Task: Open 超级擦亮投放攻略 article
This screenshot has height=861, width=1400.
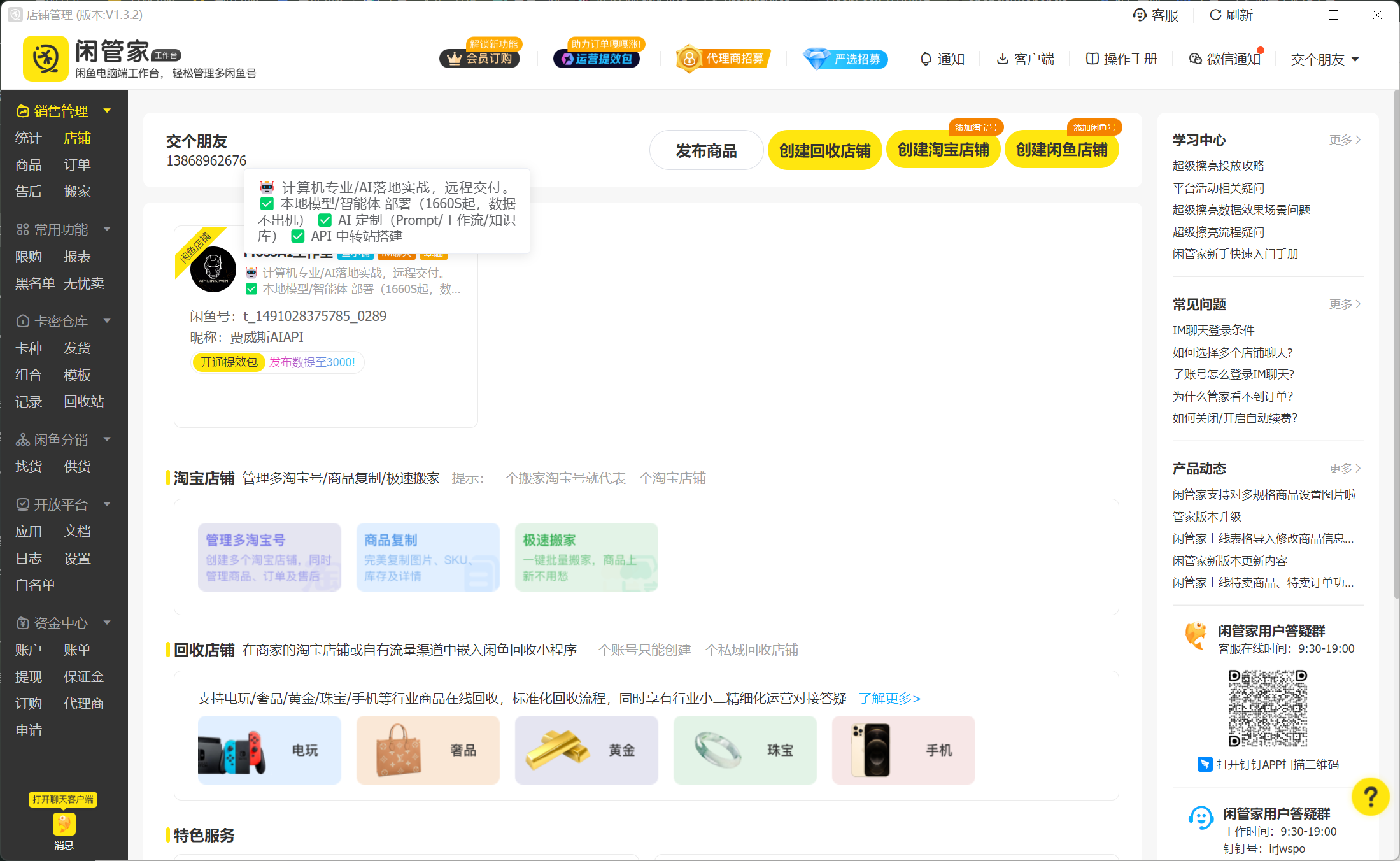Action: point(1218,166)
